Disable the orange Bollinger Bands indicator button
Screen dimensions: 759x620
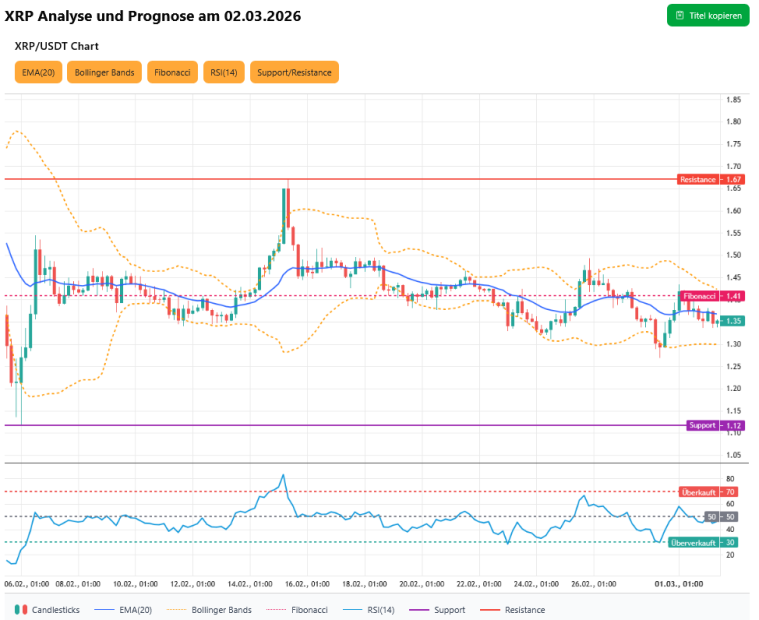[104, 72]
